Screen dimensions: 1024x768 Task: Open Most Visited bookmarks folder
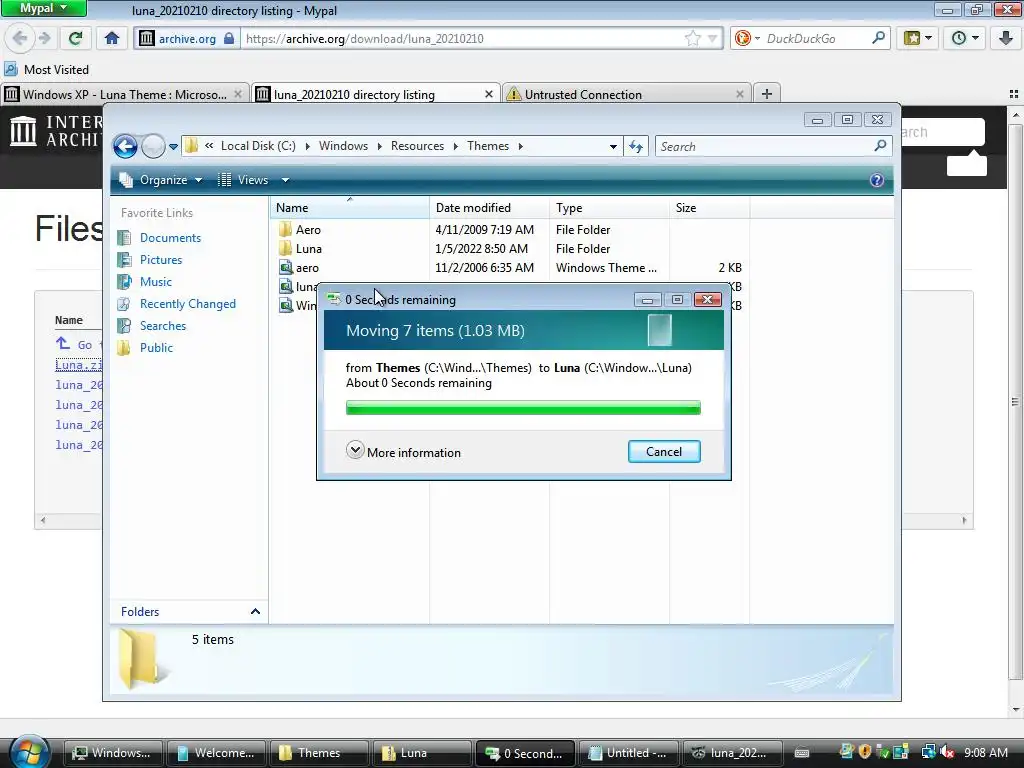46,69
